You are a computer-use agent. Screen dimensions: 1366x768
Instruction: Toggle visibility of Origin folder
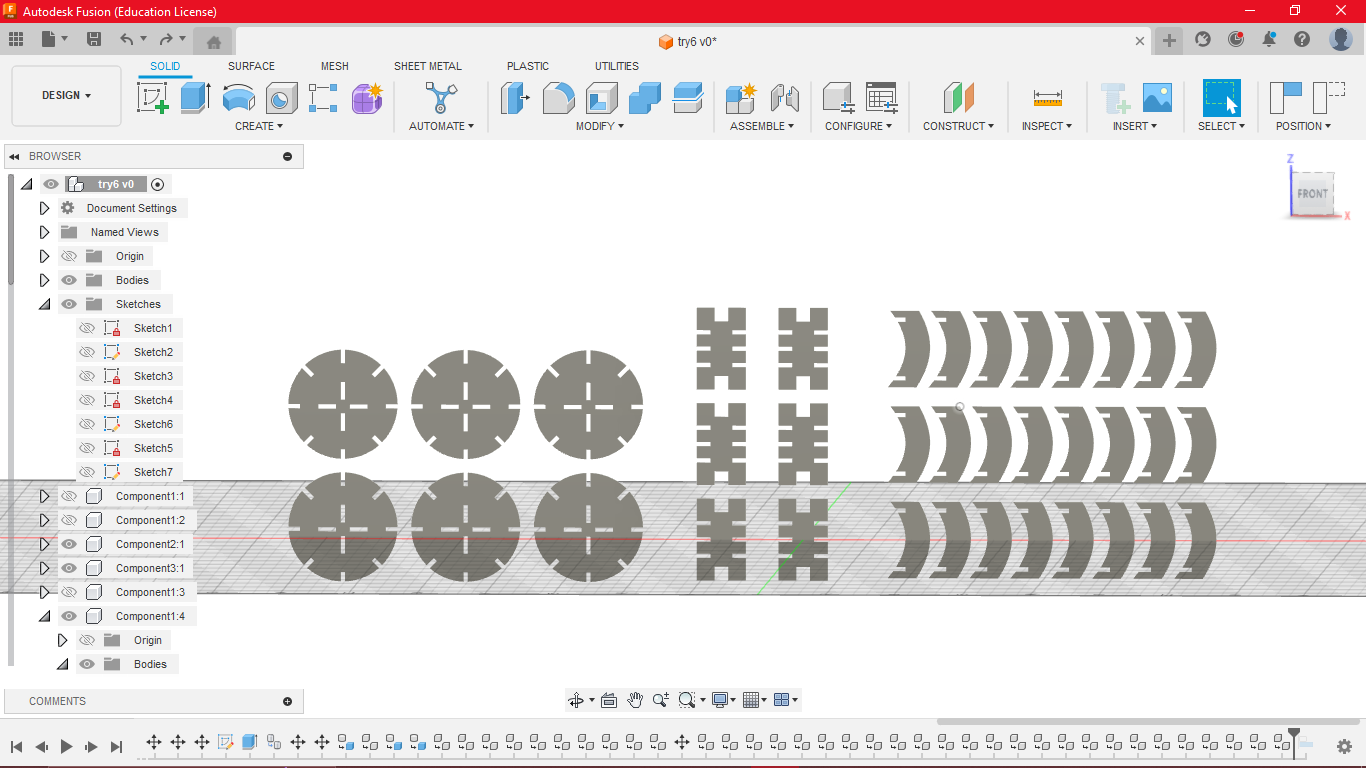(x=69, y=256)
